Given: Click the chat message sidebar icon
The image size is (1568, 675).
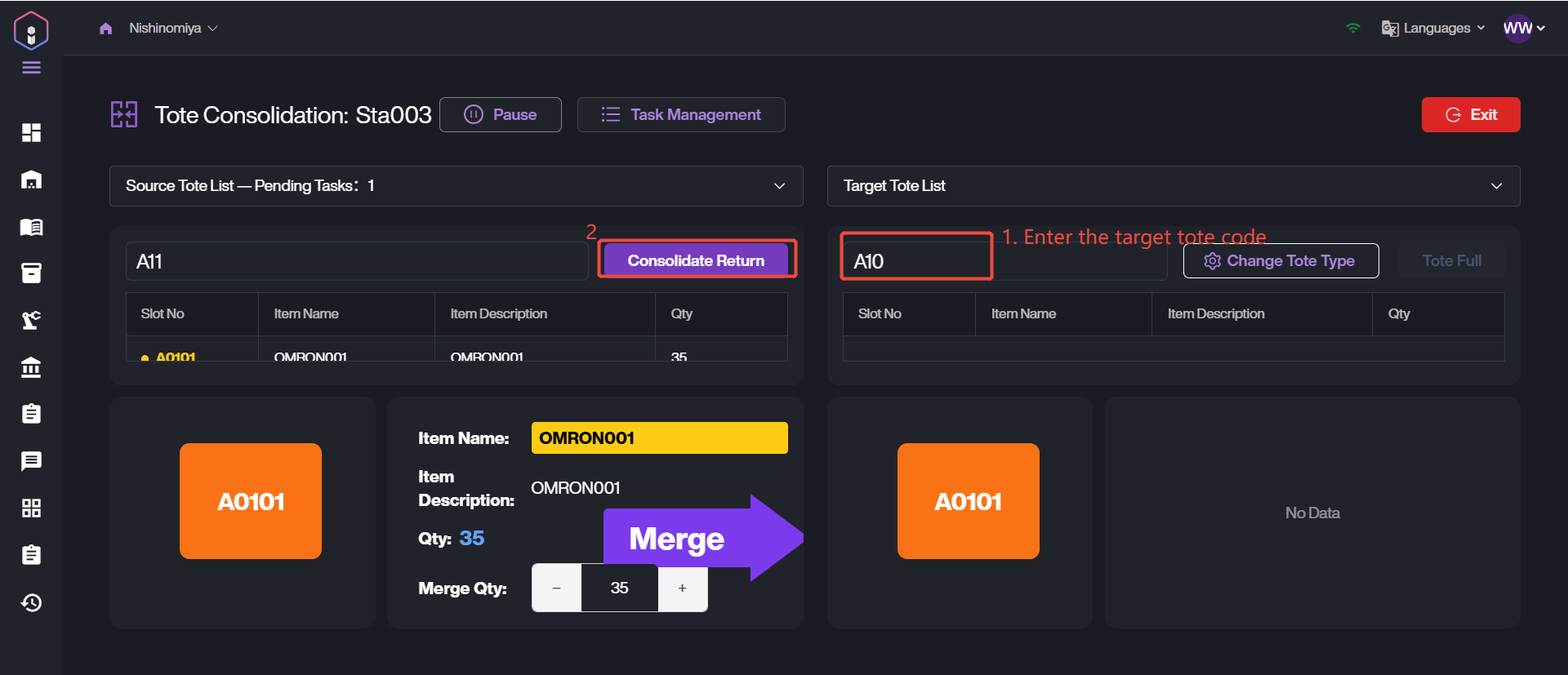Looking at the screenshot, I should [31, 461].
